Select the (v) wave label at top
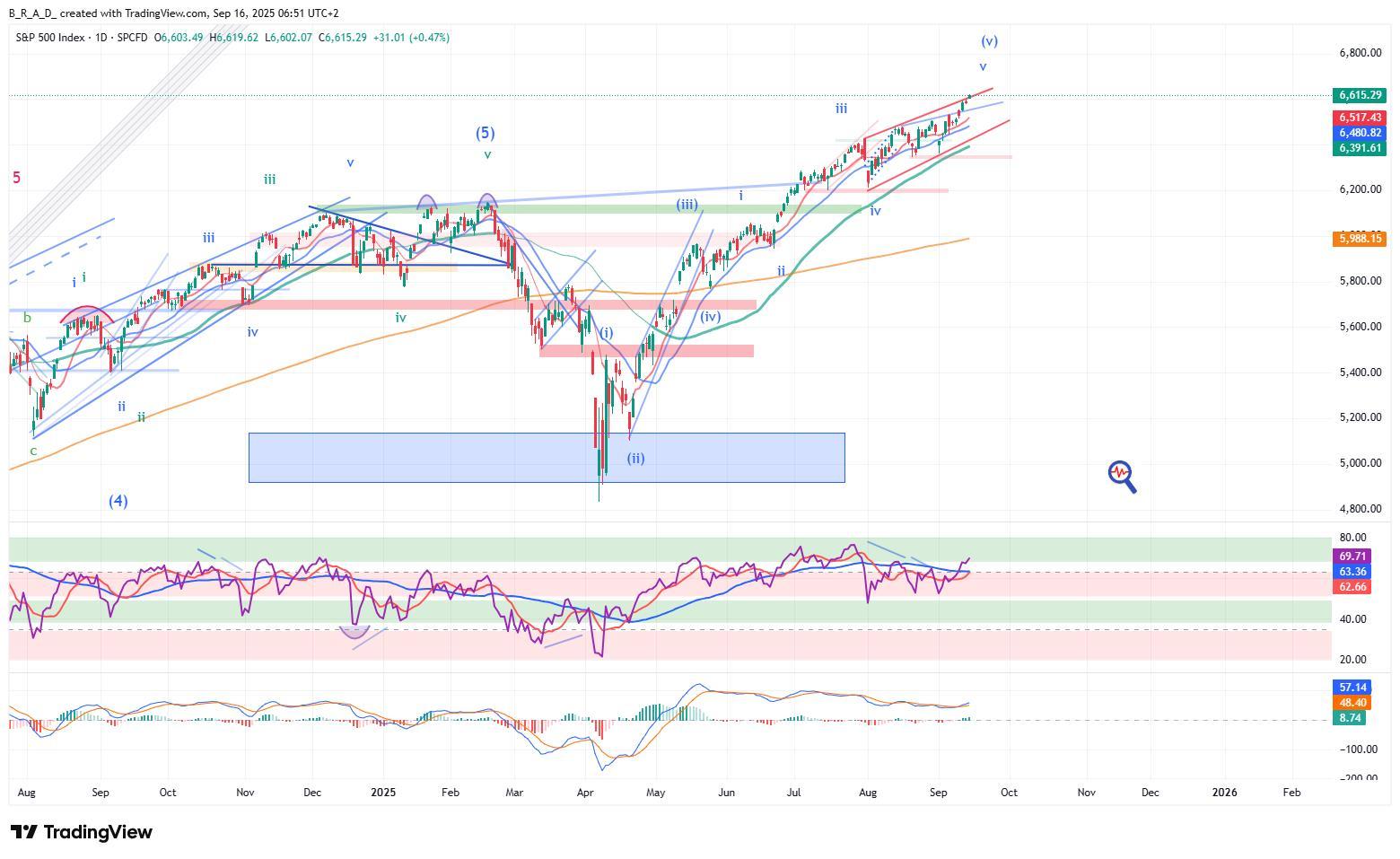The height and width of the screenshot is (859, 1400). coord(989,40)
